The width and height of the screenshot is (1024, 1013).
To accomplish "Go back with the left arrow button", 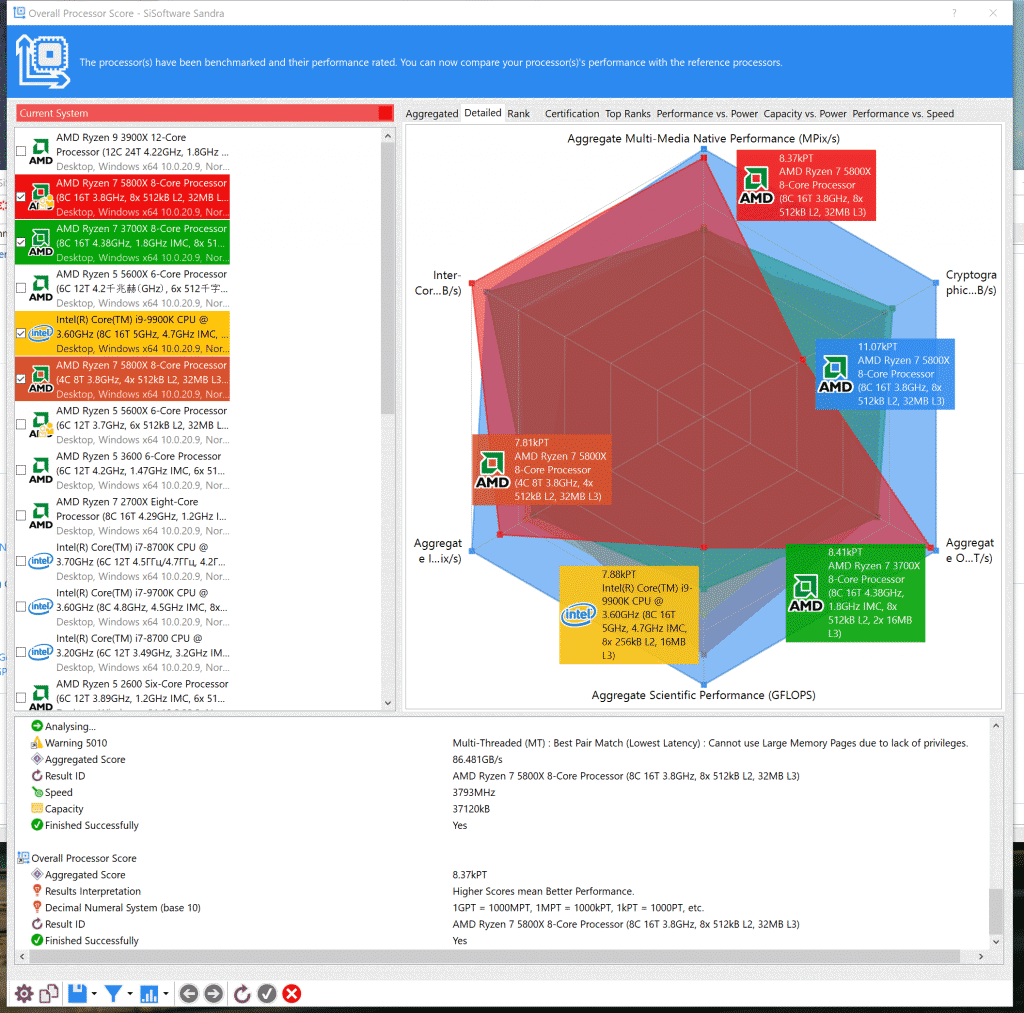I will (x=189, y=994).
